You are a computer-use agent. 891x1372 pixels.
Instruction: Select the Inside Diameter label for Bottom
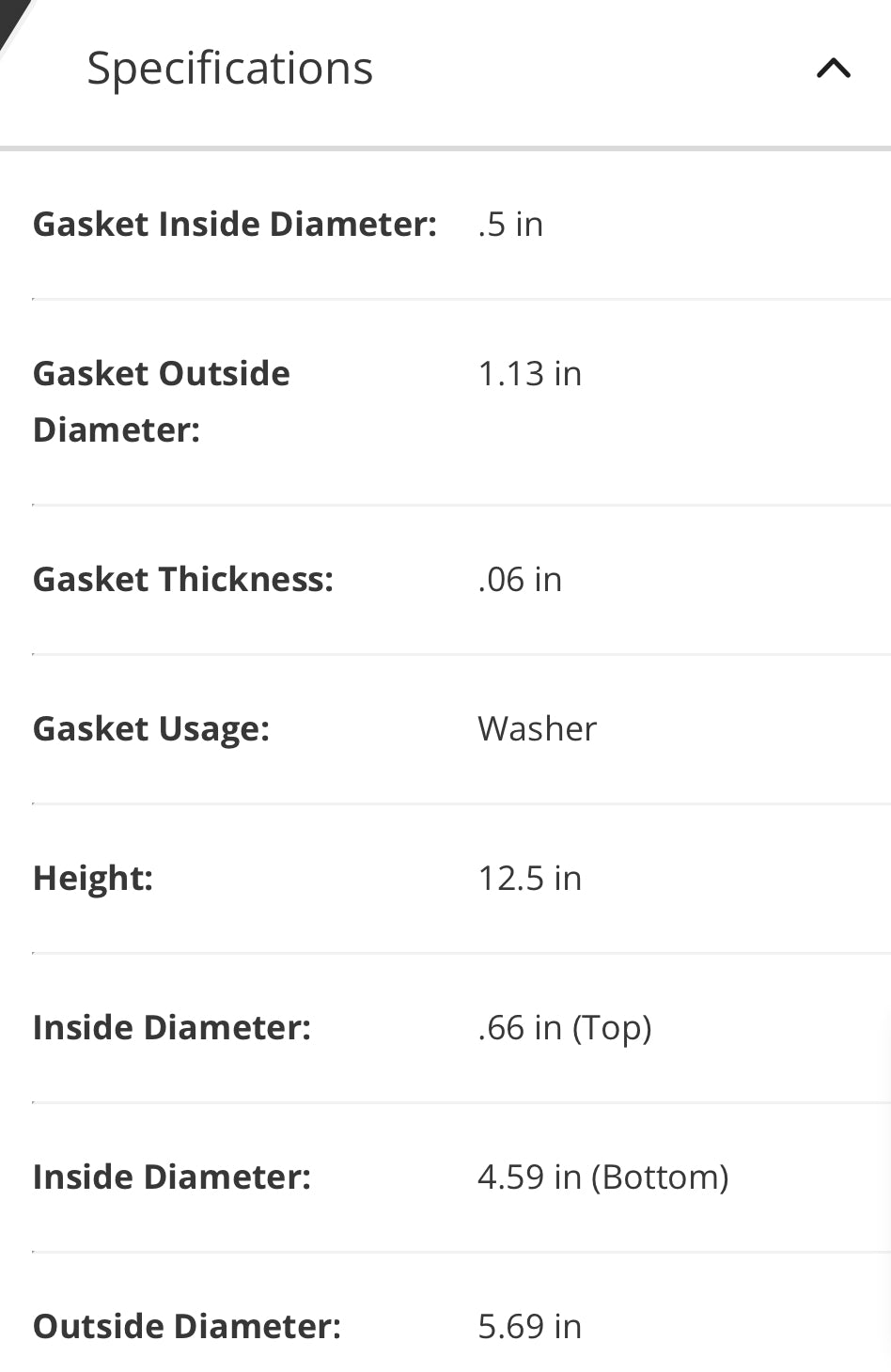(x=172, y=1177)
